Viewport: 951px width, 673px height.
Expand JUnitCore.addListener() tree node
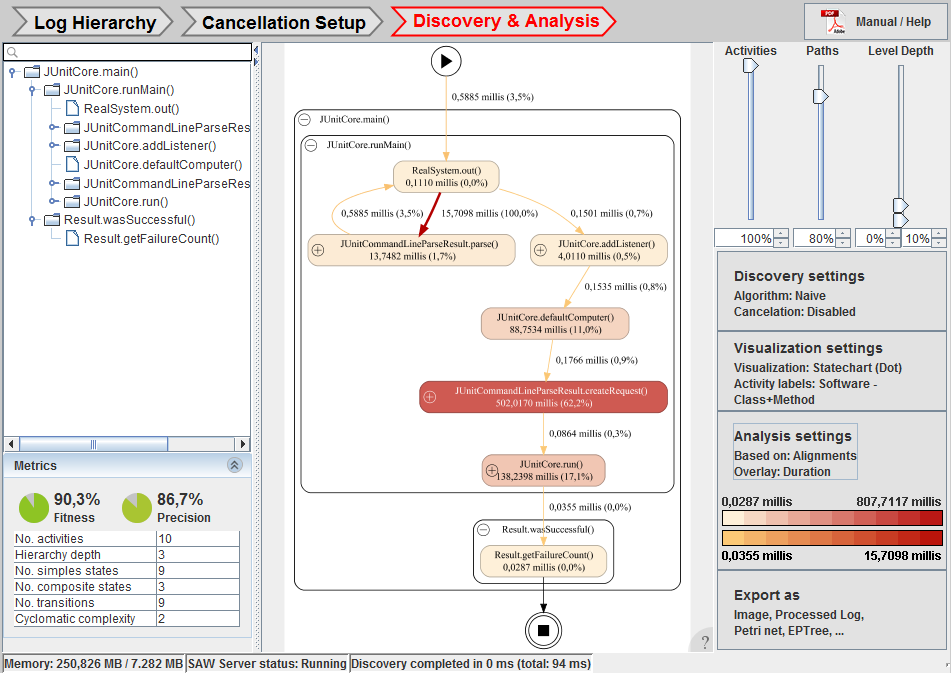point(54,146)
